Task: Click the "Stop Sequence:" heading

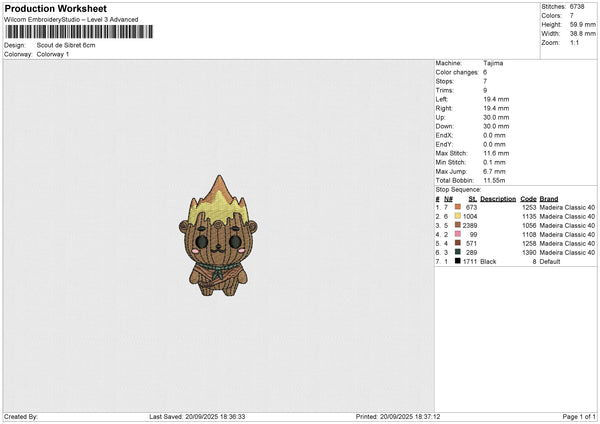Action: click(x=458, y=190)
